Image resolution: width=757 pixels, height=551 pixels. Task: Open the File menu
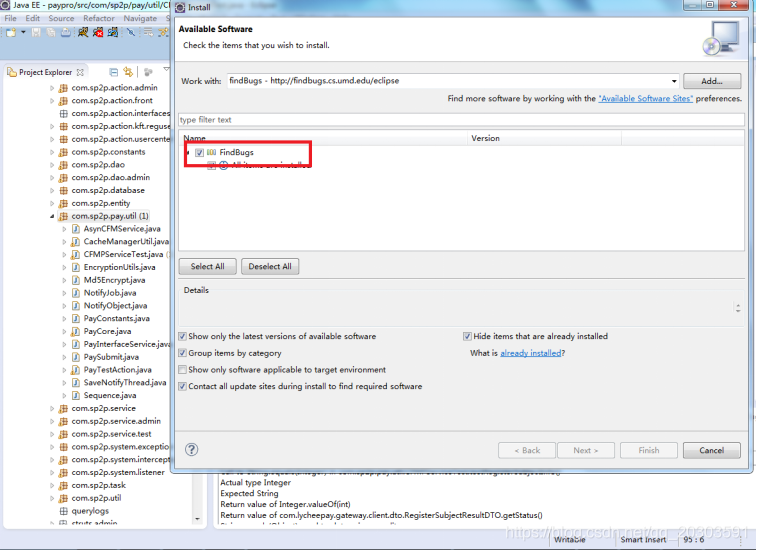tap(10, 18)
